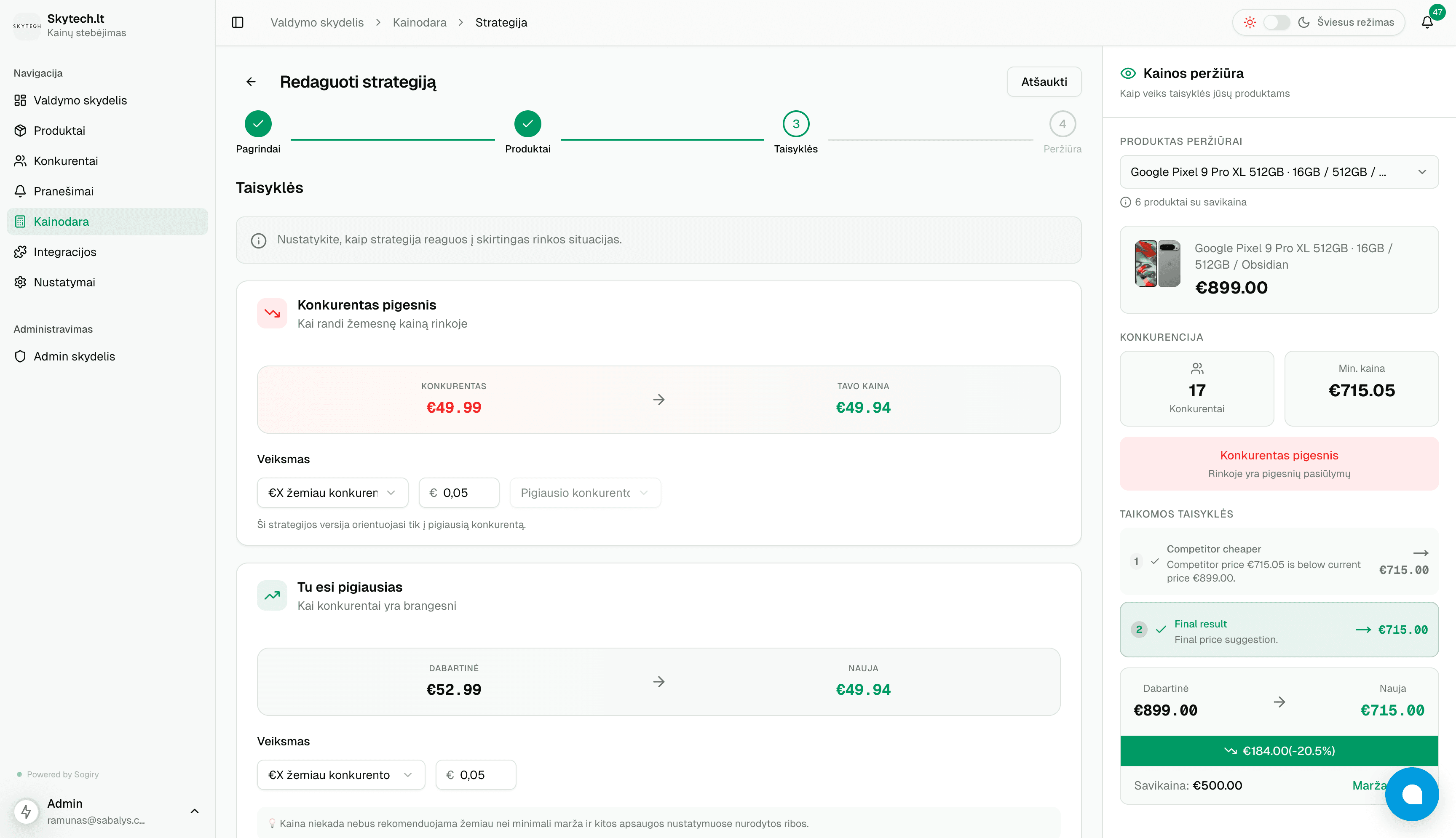Screen dimensions: 1456x838
Task: Click the moon icon in theme switcher
Action: (1304, 22)
